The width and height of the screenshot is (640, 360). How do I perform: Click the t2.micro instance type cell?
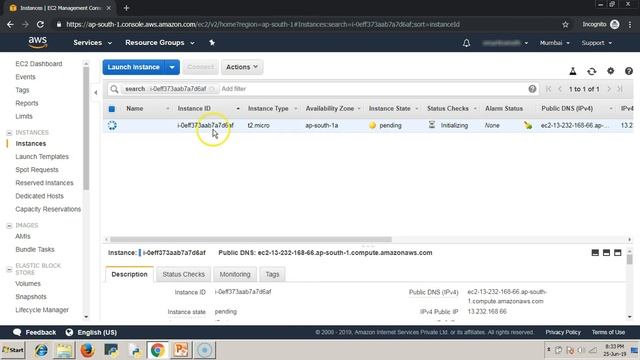click(258, 125)
